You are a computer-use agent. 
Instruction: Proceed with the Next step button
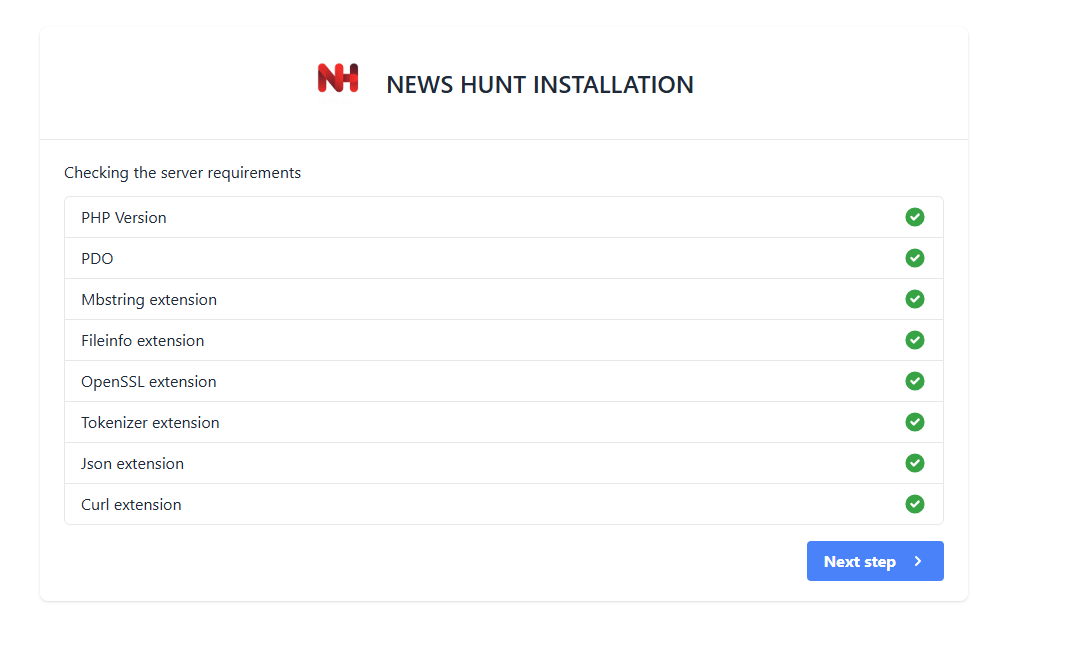[x=875, y=561]
